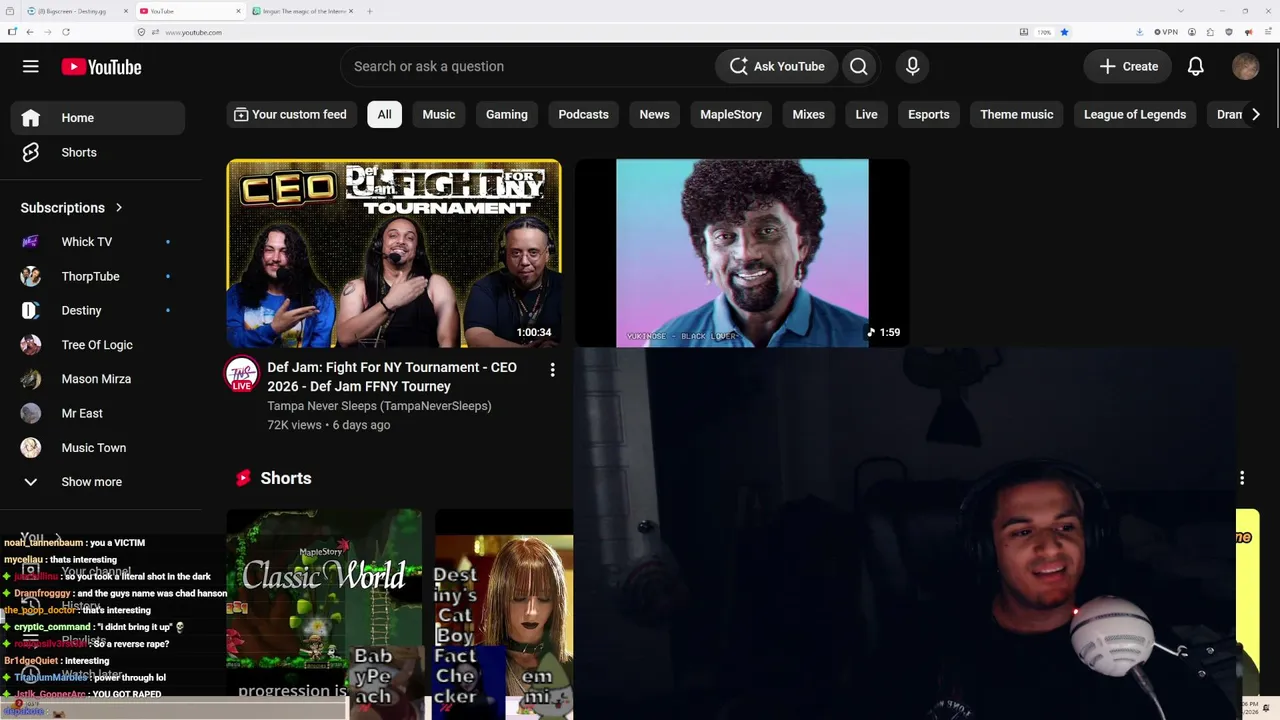Open the notifications bell
Viewport: 1280px width, 720px height.
click(x=1195, y=66)
